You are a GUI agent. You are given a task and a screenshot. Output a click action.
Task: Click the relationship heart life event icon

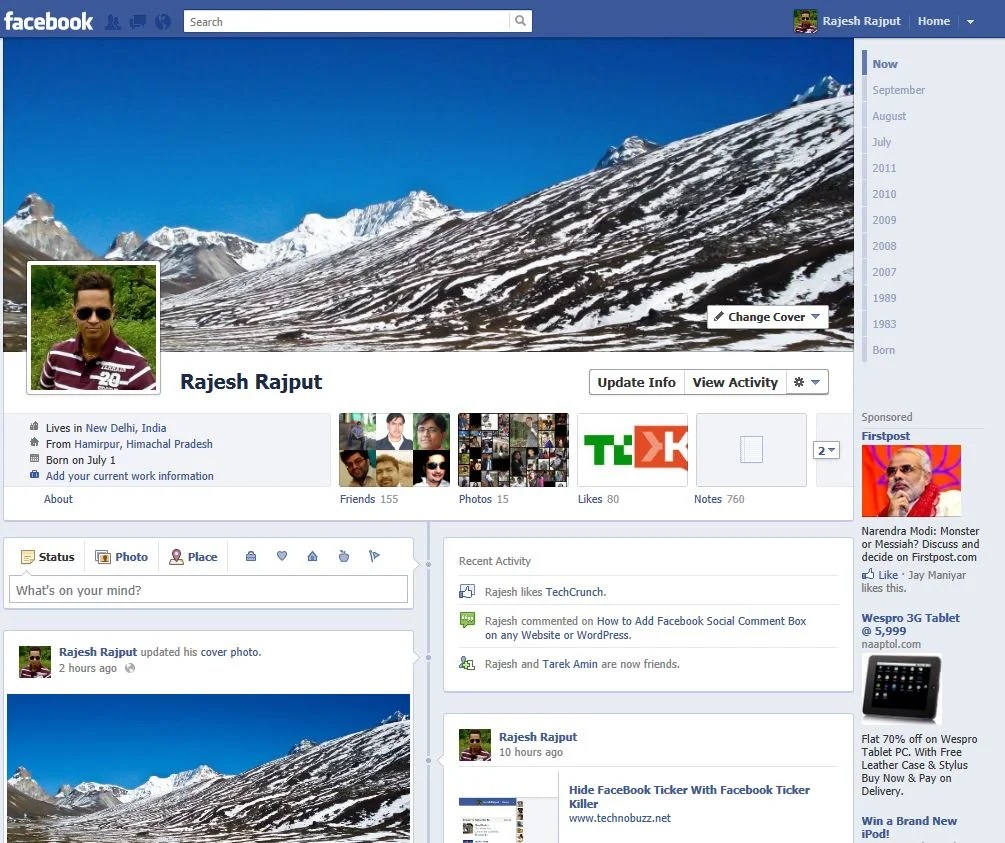(x=281, y=556)
